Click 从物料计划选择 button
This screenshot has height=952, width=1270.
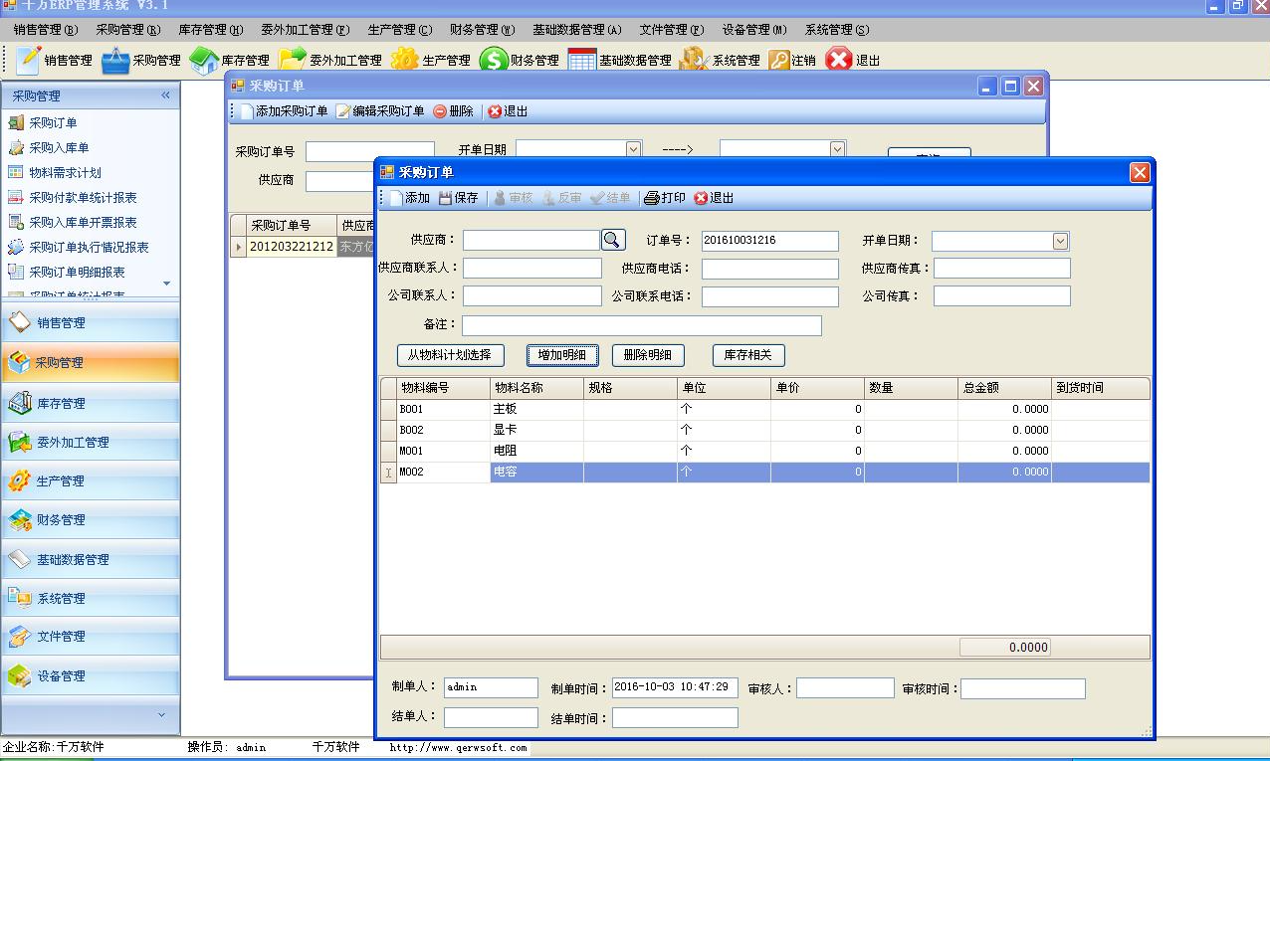tap(450, 355)
